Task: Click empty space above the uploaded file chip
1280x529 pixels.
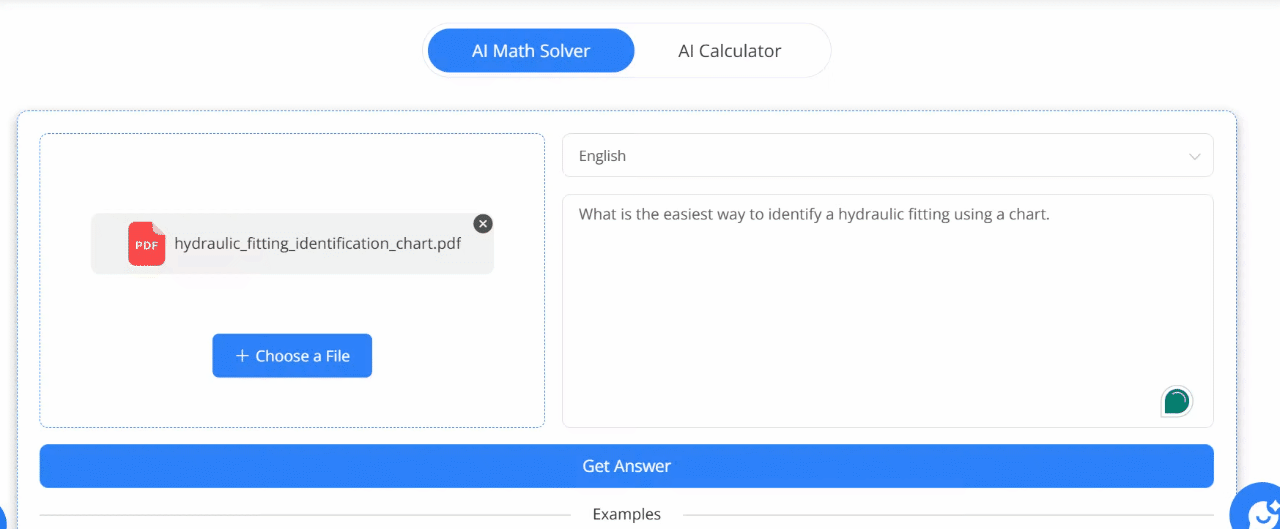Action: tap(292, 175)
